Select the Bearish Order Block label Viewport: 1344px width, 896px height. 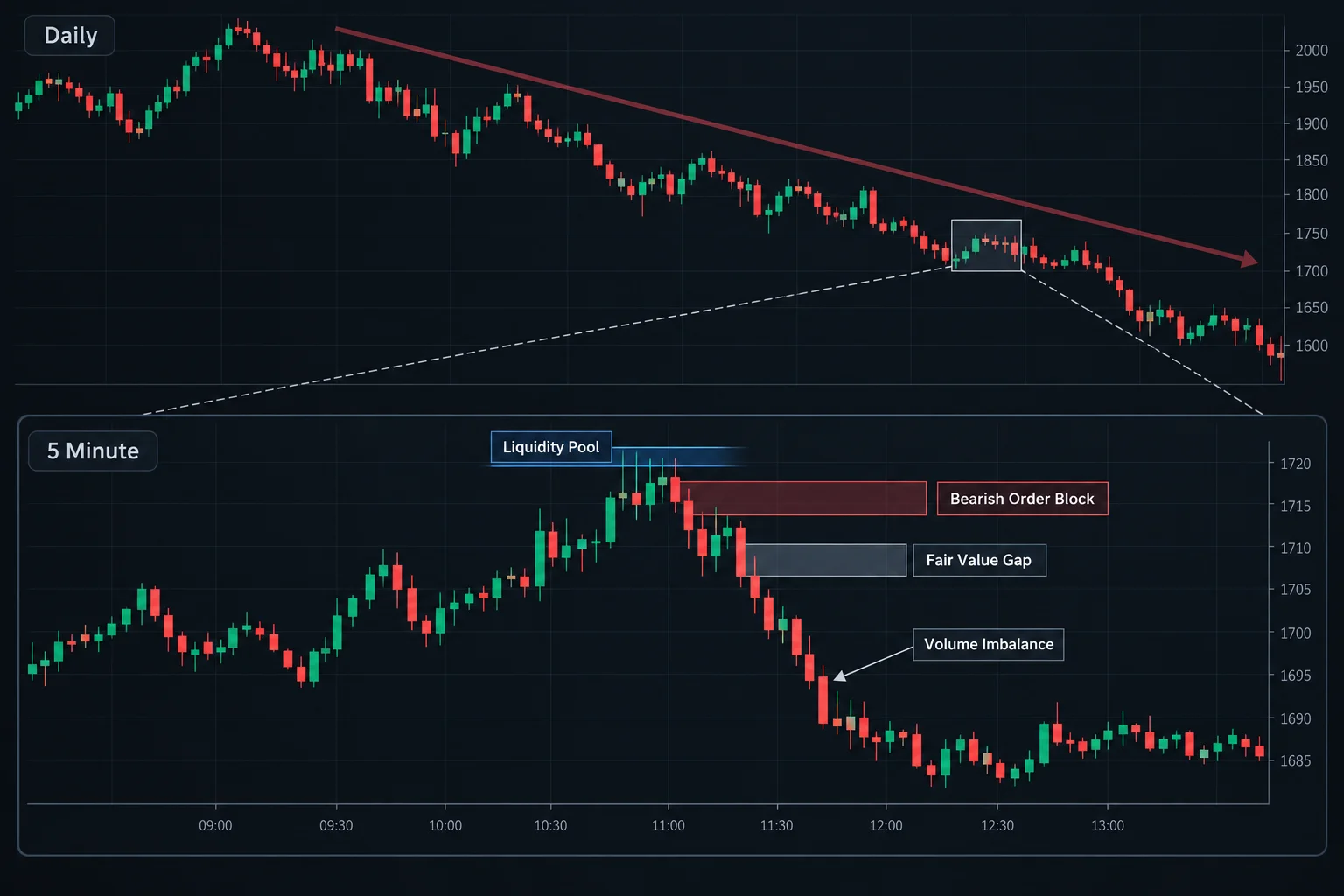pos(1022,499)
